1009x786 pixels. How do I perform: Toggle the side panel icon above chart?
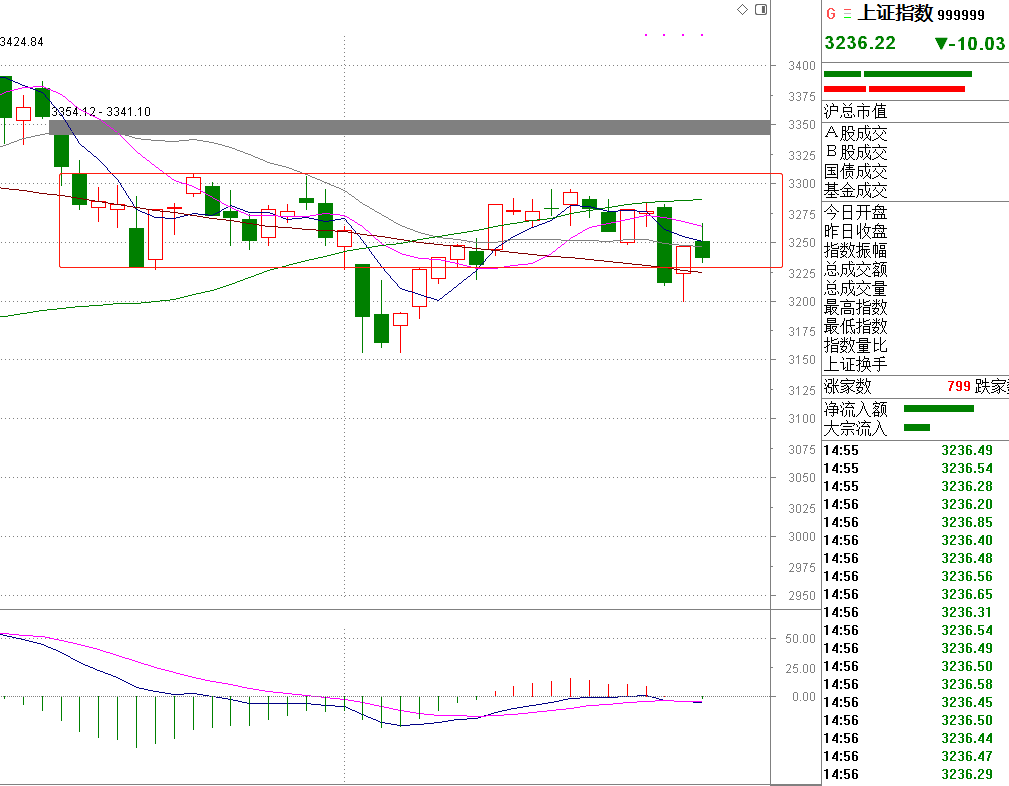(761, 10)
